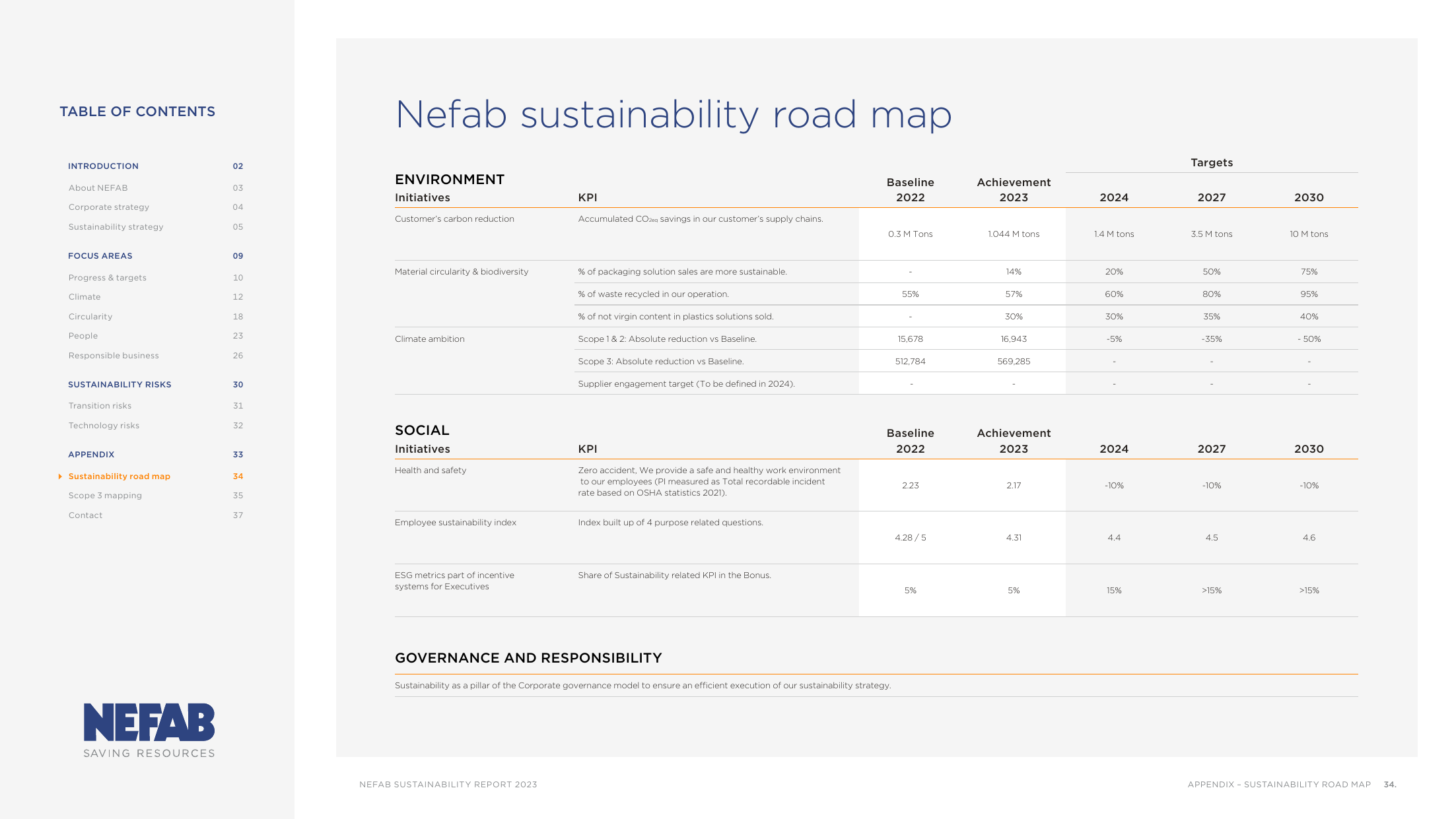1456x819 pixels.
Task: Open the People chapter
Action: (83, 336)
